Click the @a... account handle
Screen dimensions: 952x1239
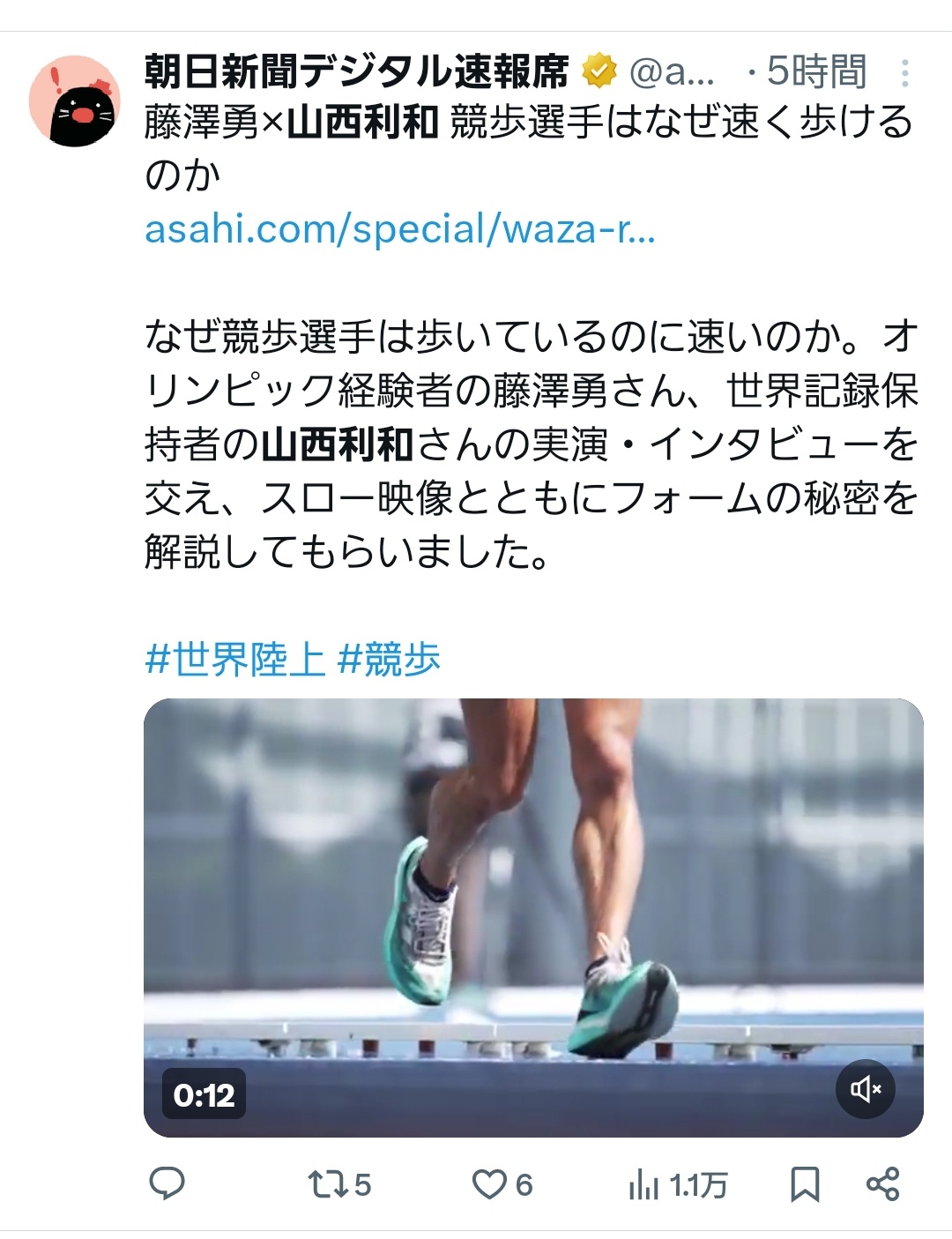(672, 73)
